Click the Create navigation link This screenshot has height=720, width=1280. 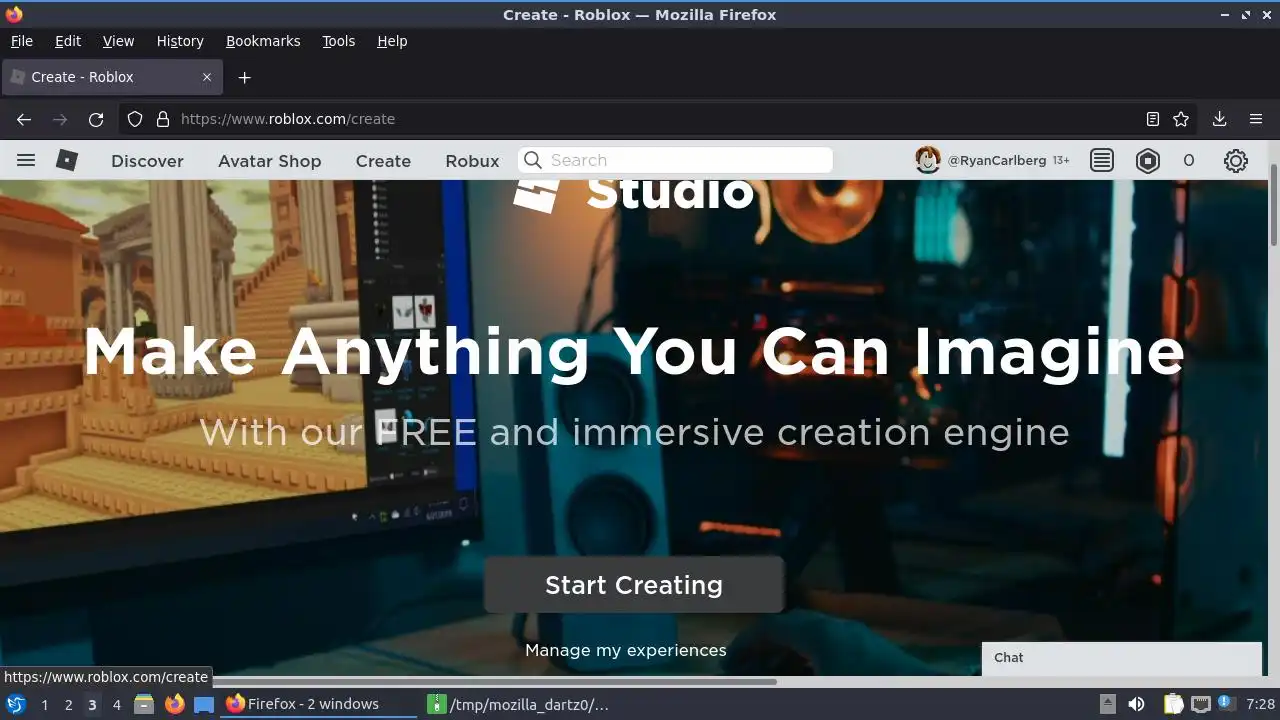tap(383, 161)
